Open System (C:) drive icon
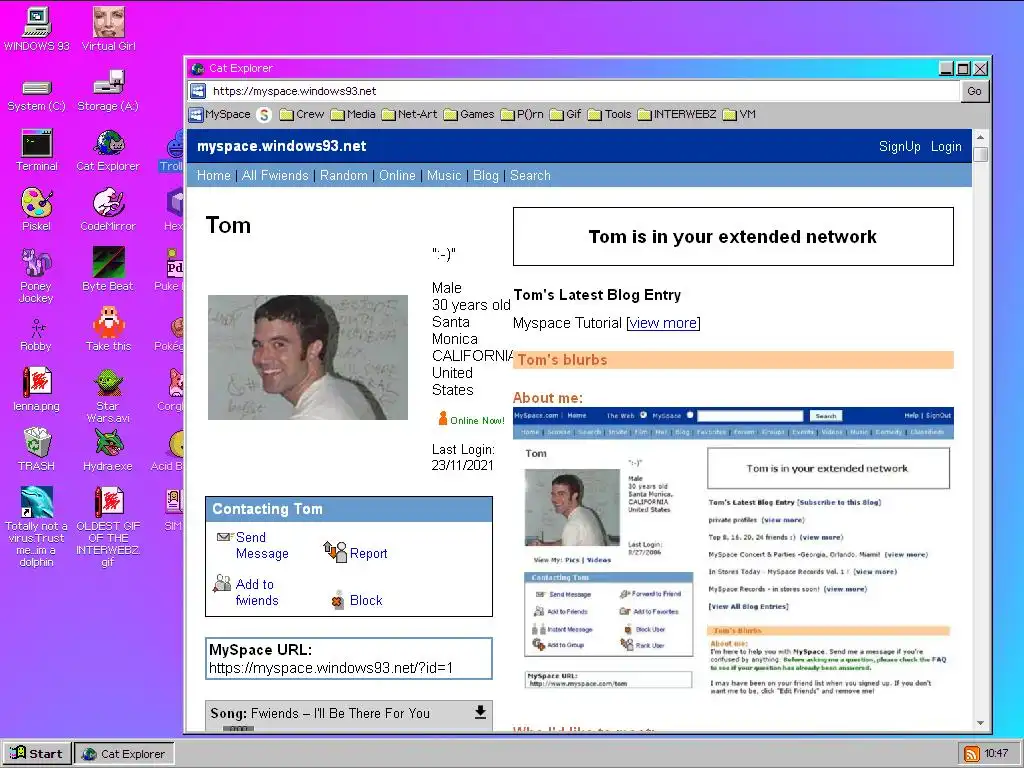Viewport: 1024px width, 768px height. (x=37, y=95)
